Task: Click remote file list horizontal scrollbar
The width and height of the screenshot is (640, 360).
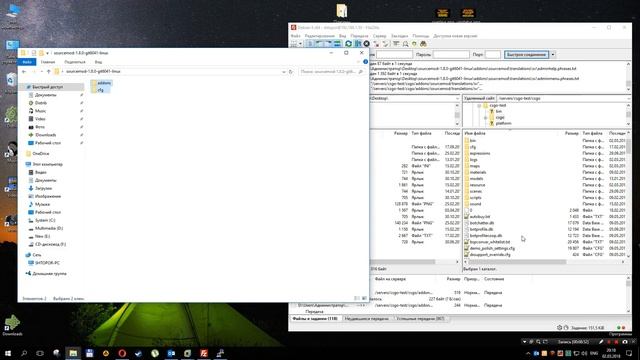Action: pyautogui.click(x=518, y=262)
